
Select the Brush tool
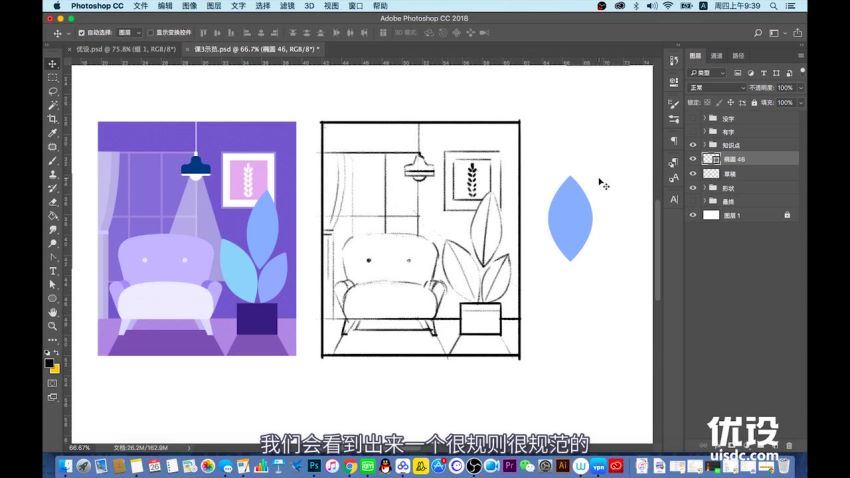(53, 161)
